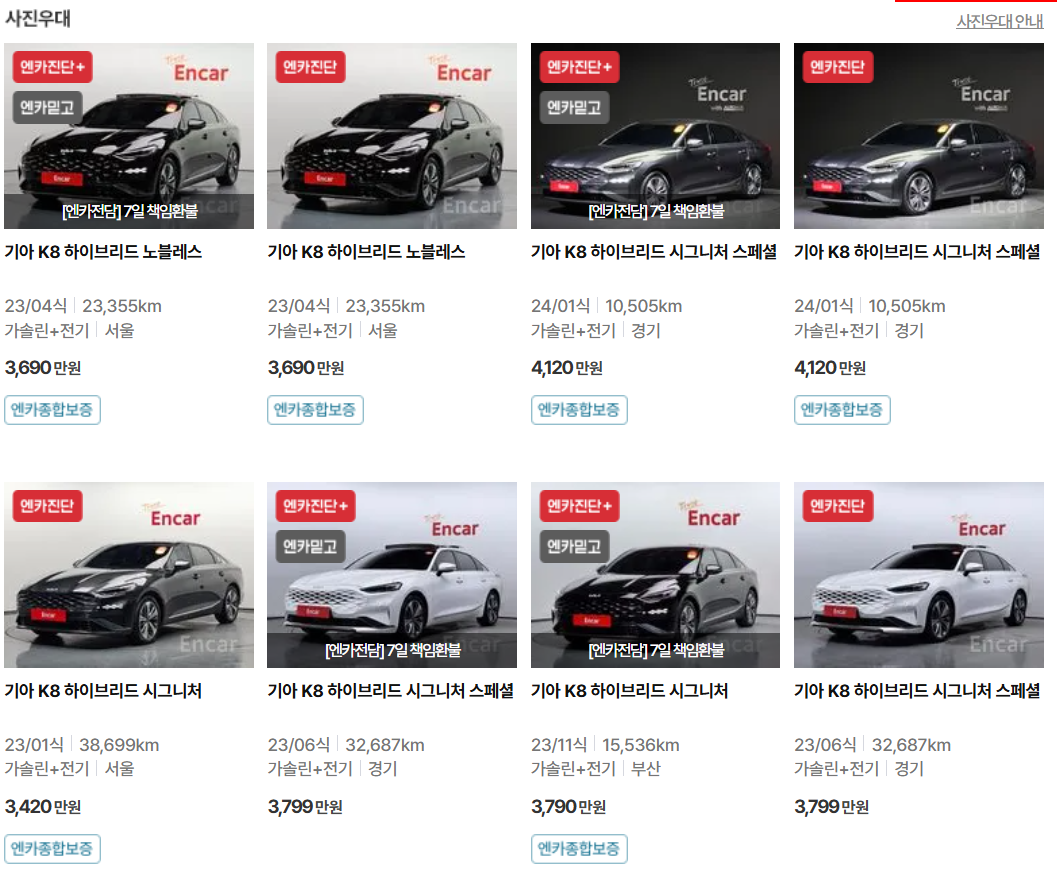Click the 7일 책임환불 banner on the 3,790만원 부산 car
This screenshot has height=874, width=1062.
coord(656,650)
